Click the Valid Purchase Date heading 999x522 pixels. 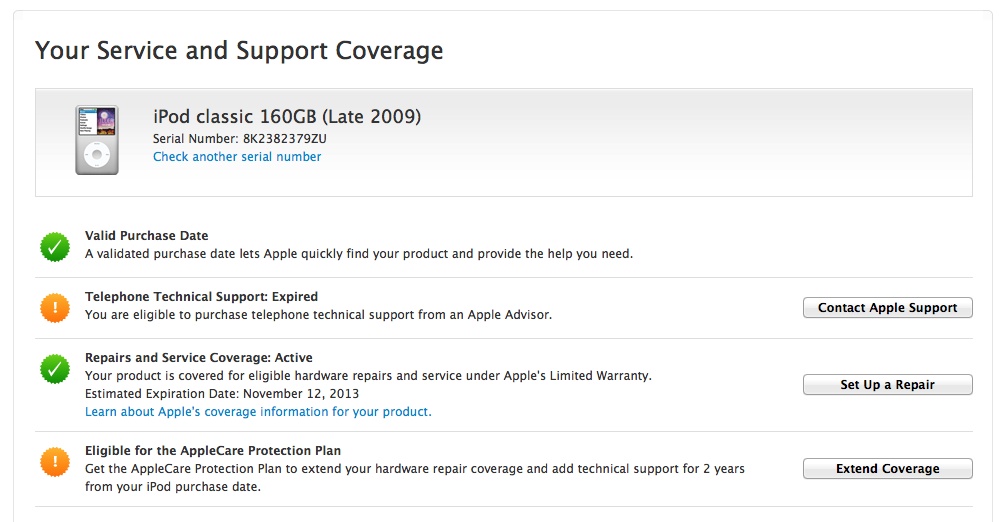147,235
